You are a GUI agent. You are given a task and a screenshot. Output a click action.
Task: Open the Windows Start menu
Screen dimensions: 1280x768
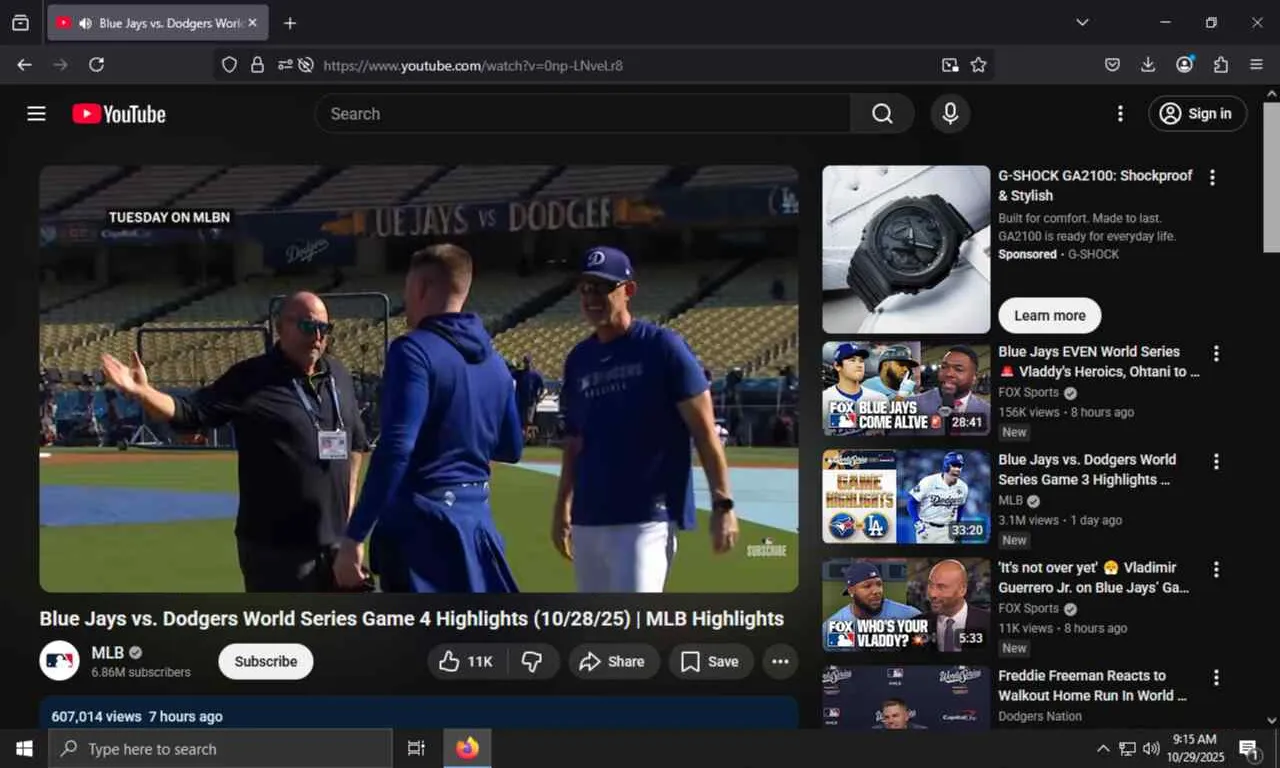coord(24,749)
